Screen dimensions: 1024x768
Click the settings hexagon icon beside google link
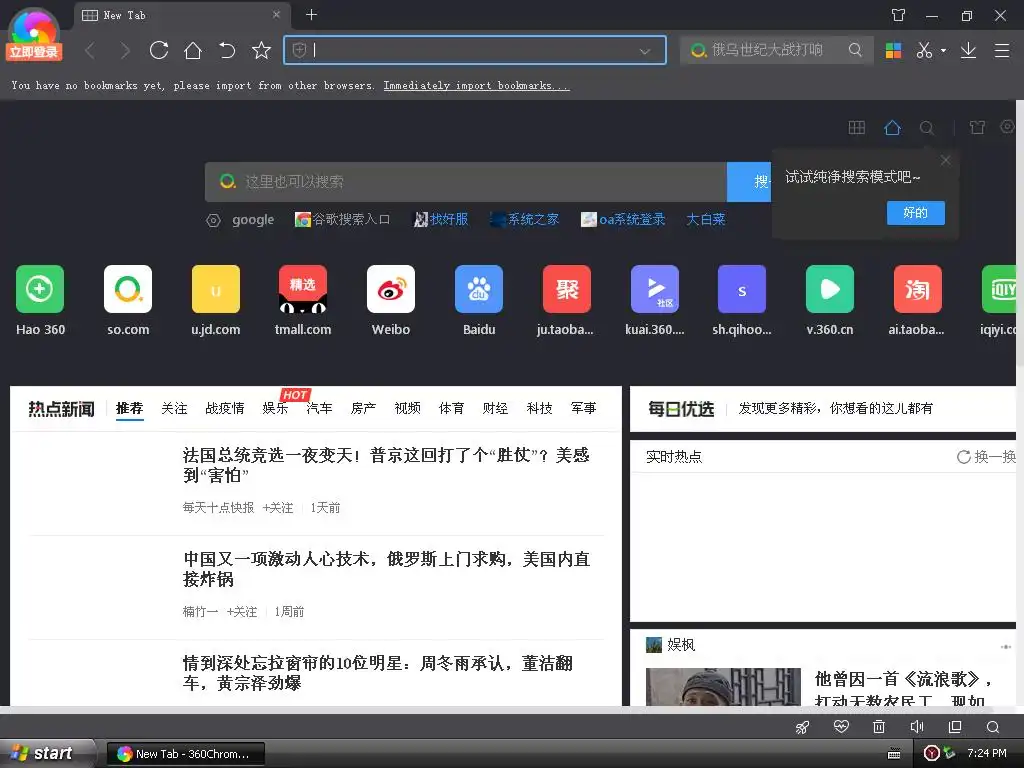point(213,220)
